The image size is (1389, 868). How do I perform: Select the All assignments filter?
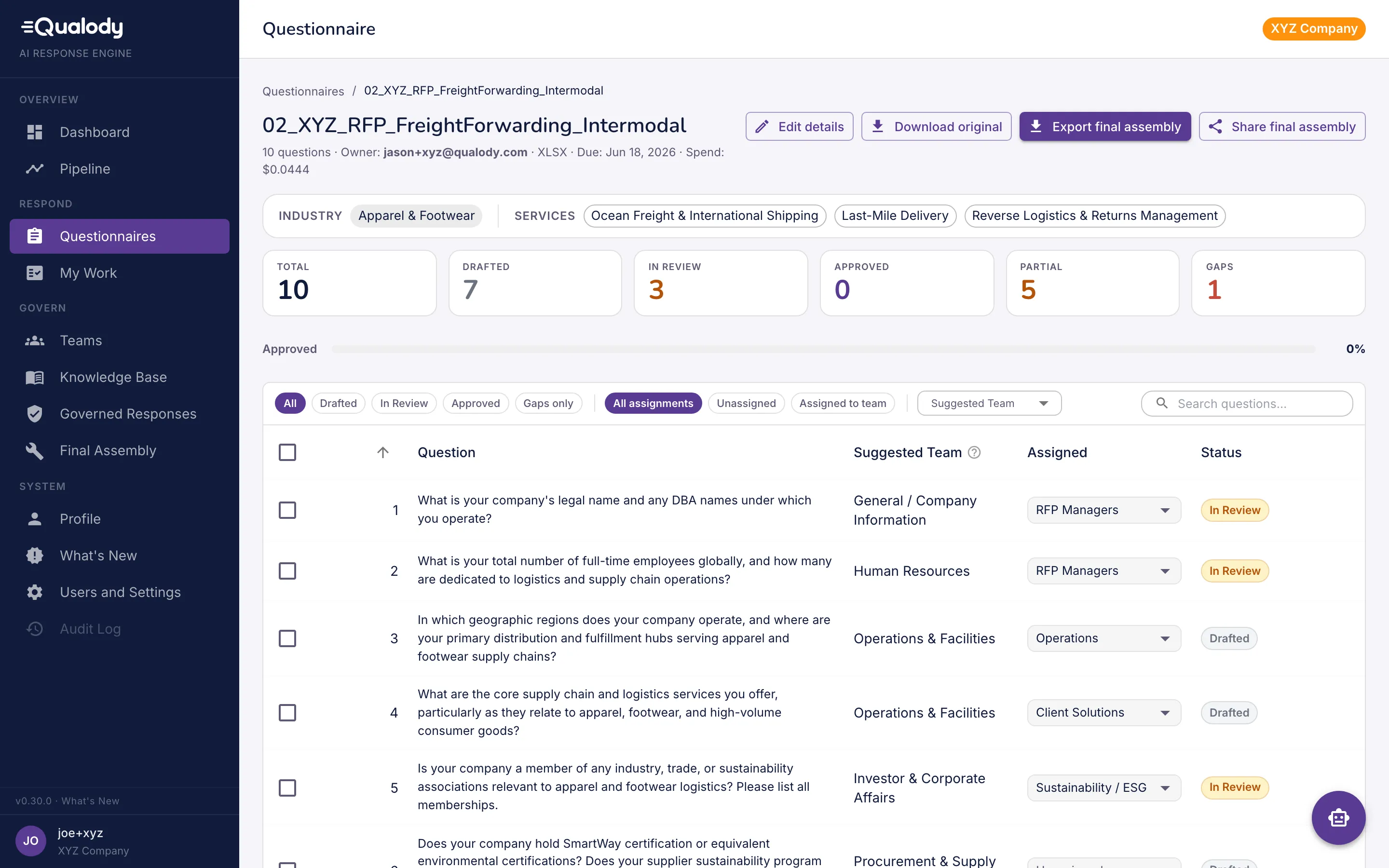click(653, 404)
